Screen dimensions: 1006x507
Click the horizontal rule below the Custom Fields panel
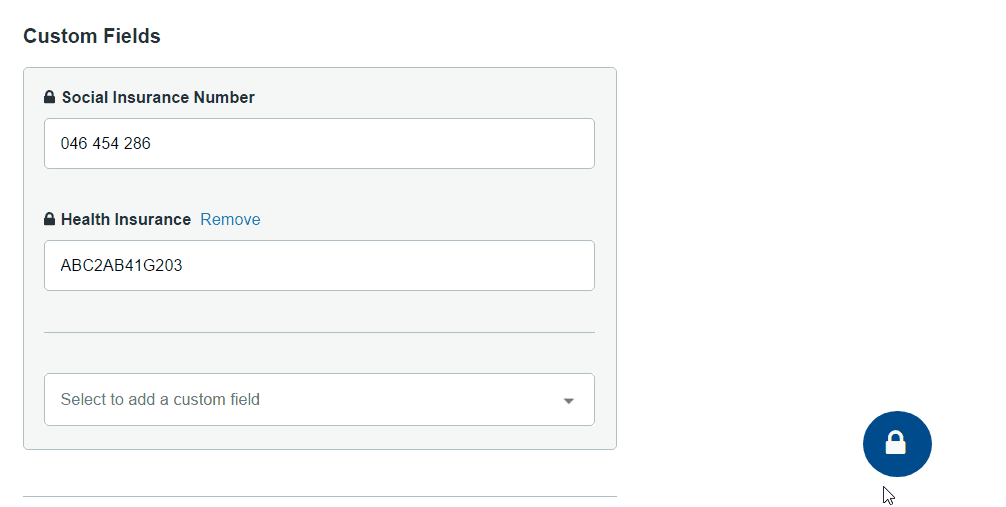[x=320, y=496]
